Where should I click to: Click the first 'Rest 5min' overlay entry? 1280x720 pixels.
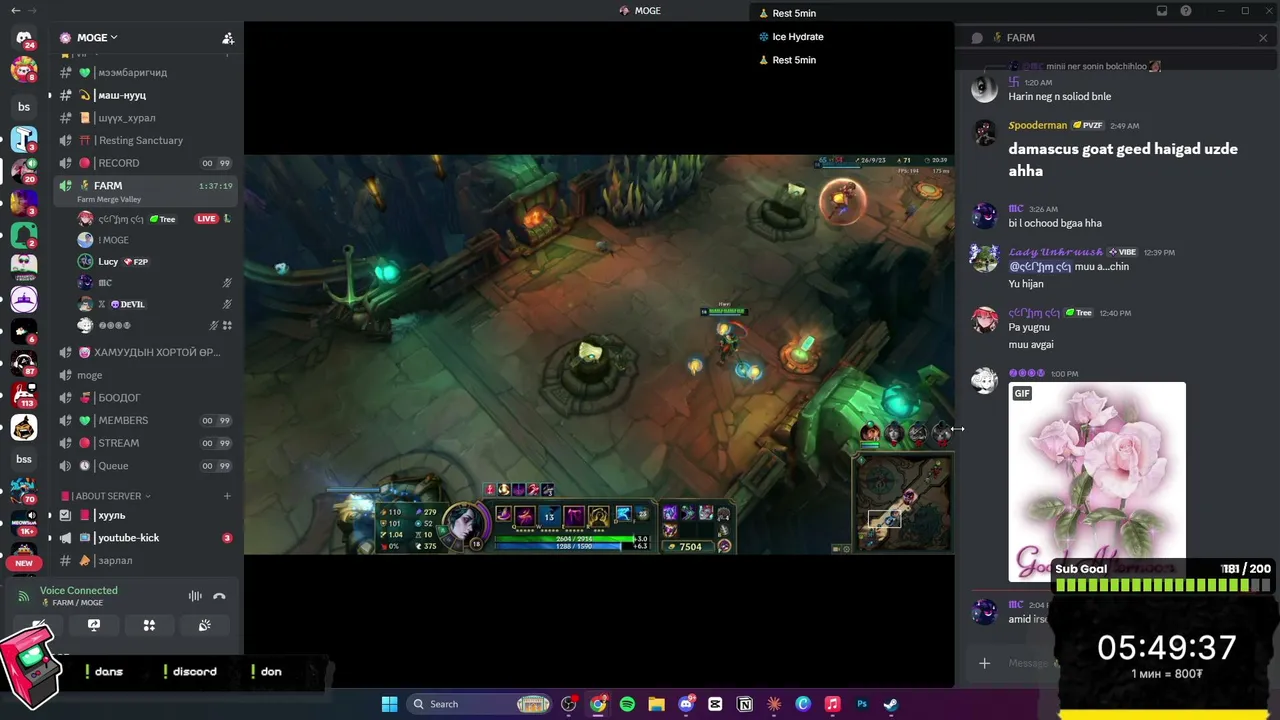788,13
